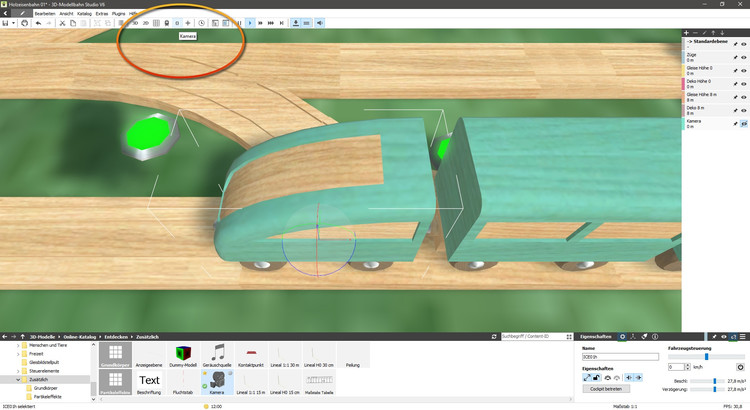This screenshot has height=410, width=750.
Task: Toggle visibility of Züge layer
Action: (x=744, y=59)
